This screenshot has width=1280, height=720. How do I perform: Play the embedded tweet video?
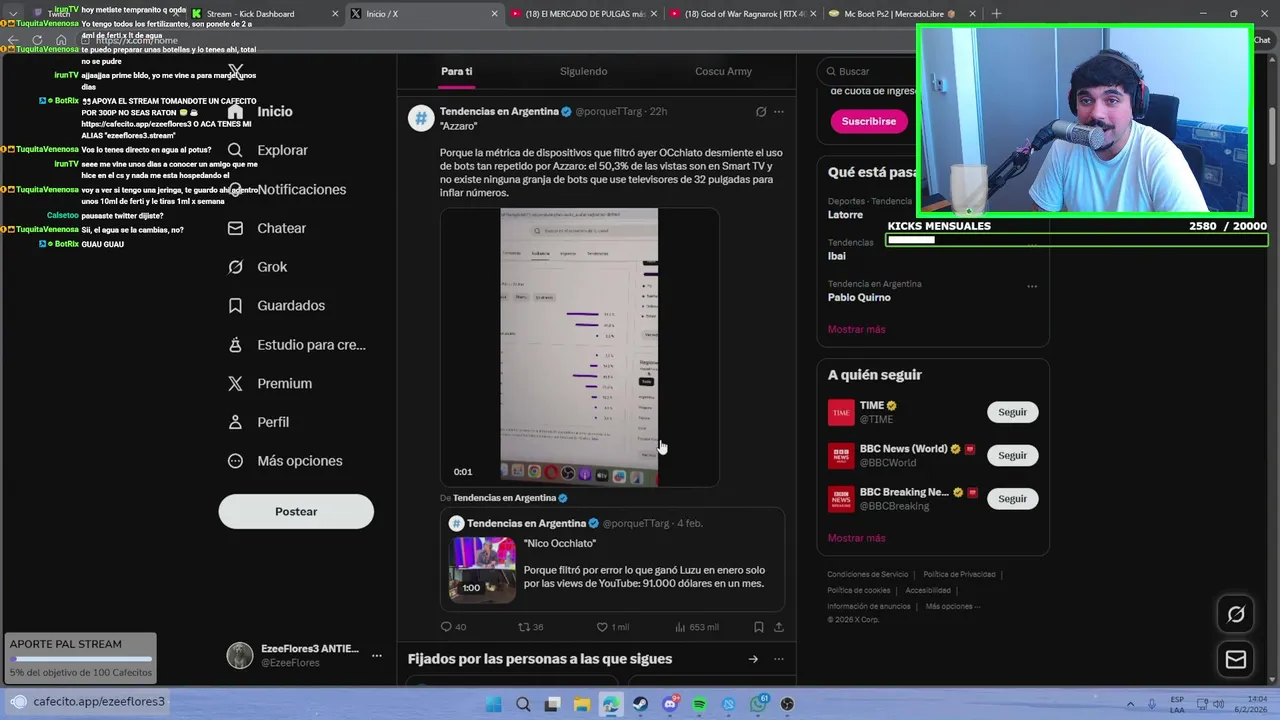(579, 347)
